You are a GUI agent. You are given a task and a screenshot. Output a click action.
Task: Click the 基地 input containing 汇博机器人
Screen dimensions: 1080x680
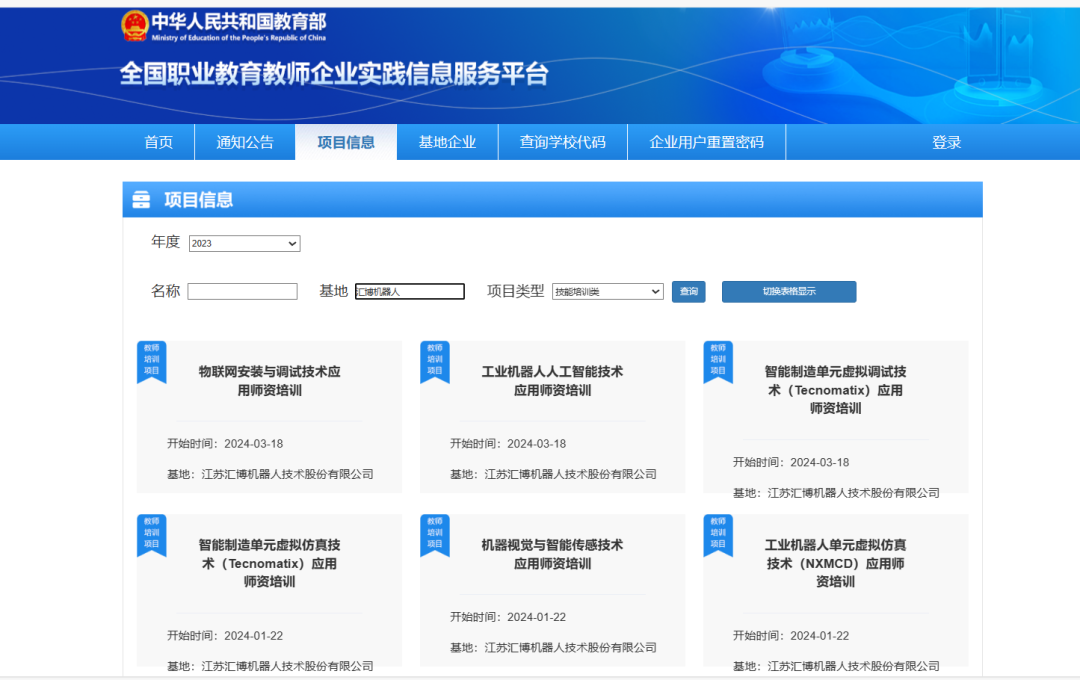(410, 292)
